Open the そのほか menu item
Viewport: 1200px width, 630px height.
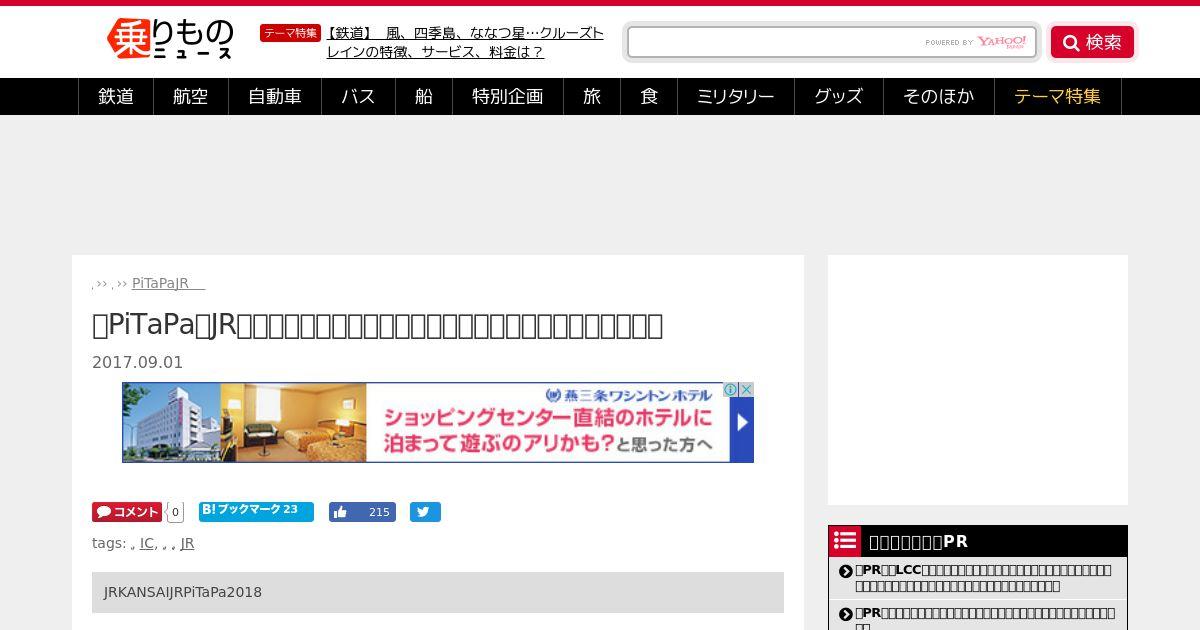(x=939, y=96)
